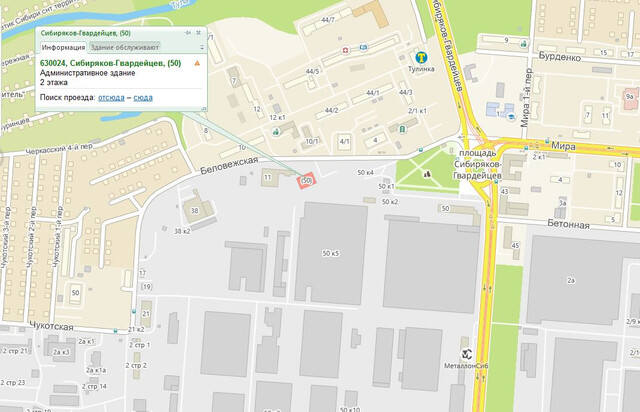Close the Сибиряков-Гвардейцев info popup

[x=199, y=33]
